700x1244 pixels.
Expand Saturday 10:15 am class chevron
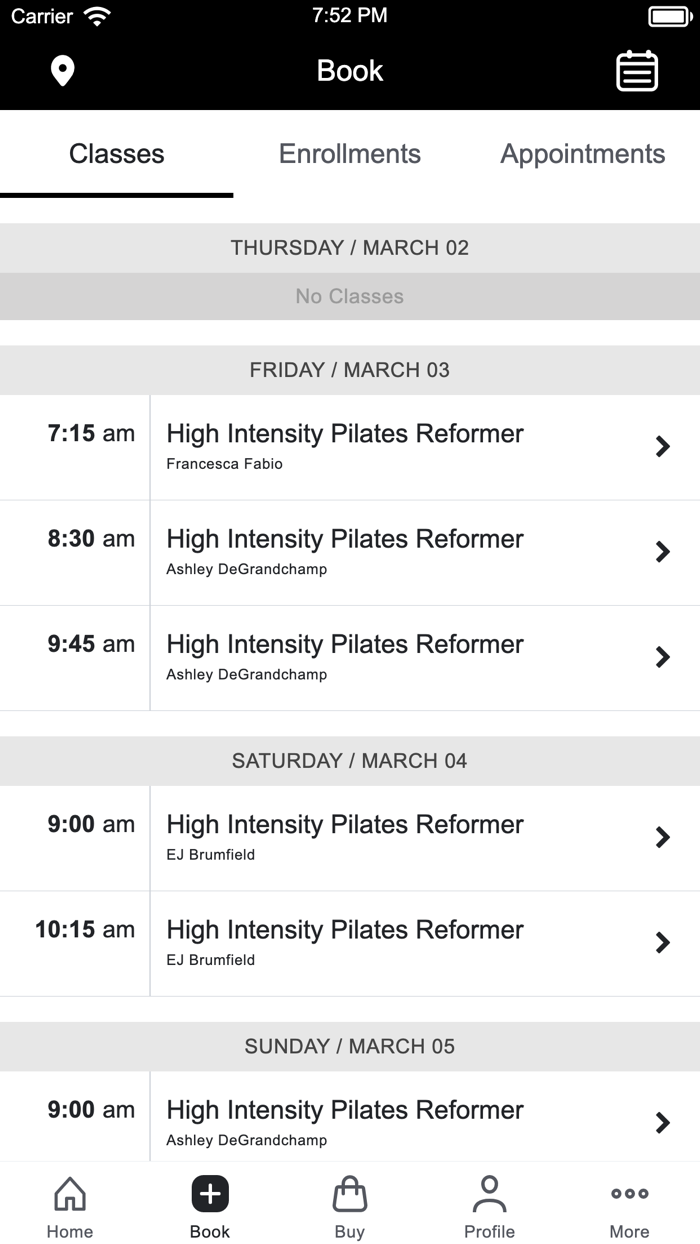(662, 943)
